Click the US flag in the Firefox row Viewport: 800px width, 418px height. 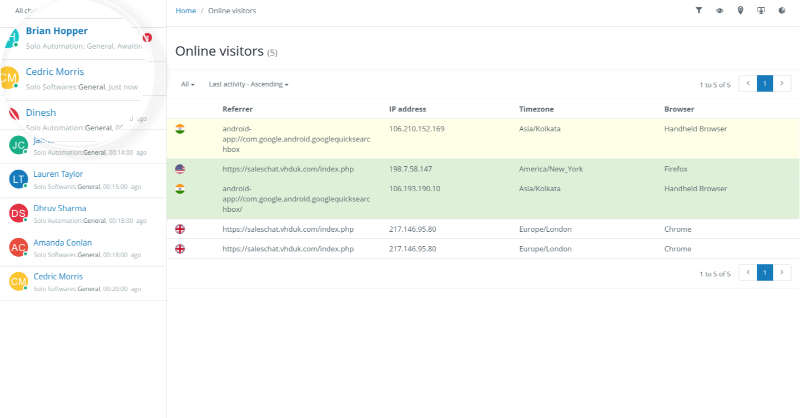pyautogui.click(x=180, y=169)
